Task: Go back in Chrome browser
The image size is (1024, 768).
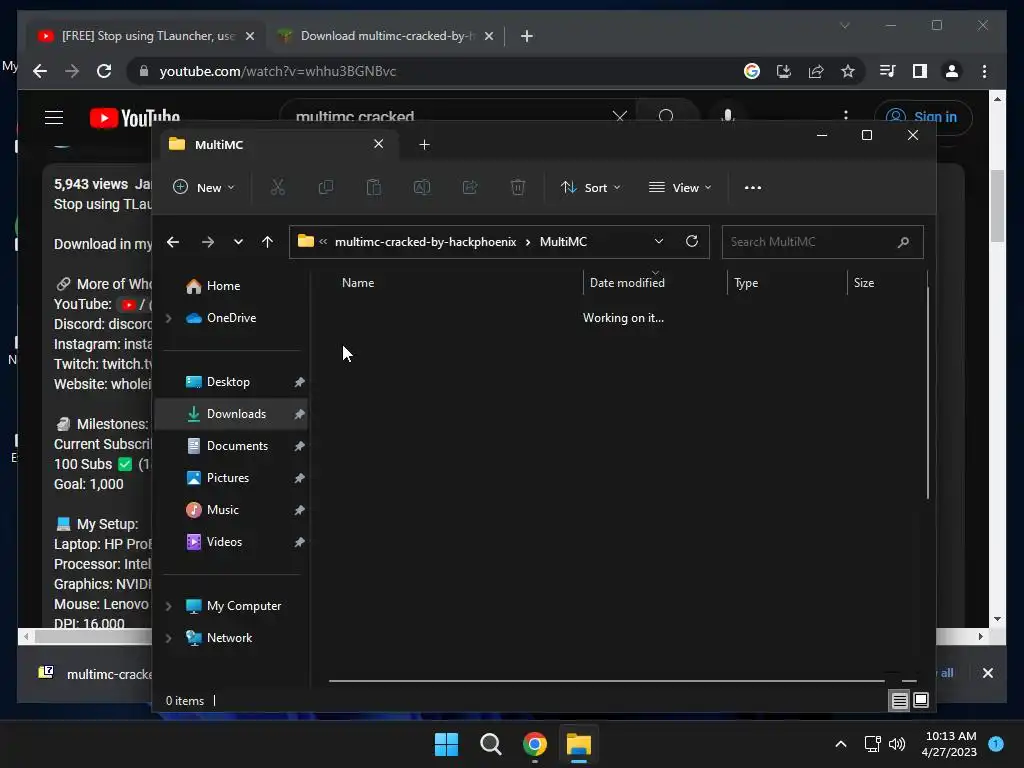Action: coord(40,71)
